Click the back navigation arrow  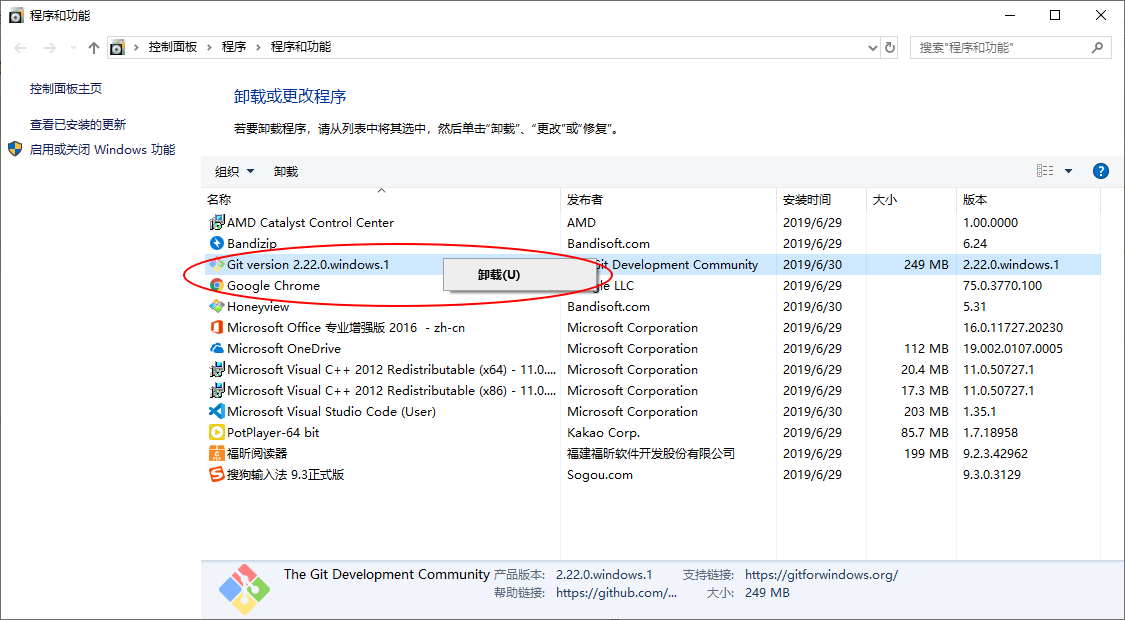point(20,47)
